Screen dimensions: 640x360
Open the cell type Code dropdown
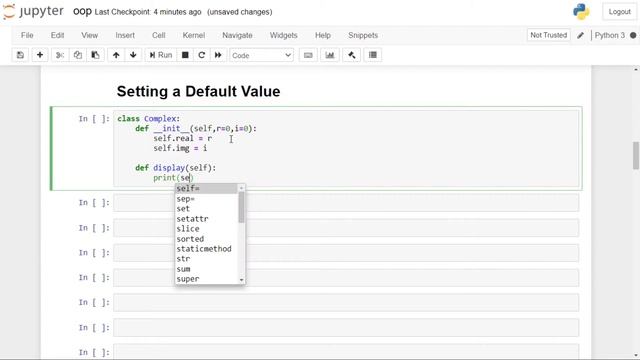[x=261, y=55]
